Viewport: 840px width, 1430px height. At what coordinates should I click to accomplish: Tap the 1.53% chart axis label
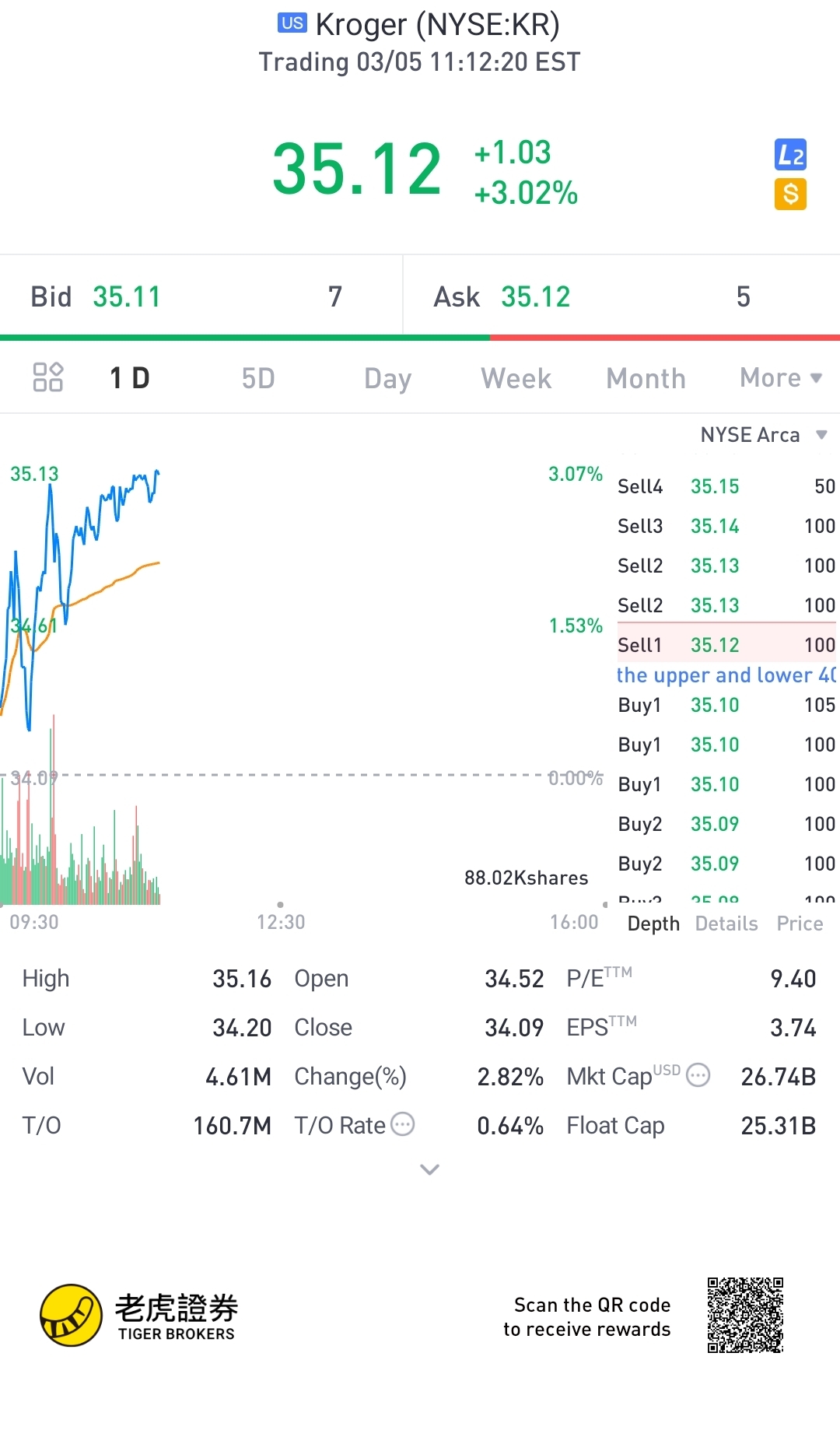pos(576,626)
